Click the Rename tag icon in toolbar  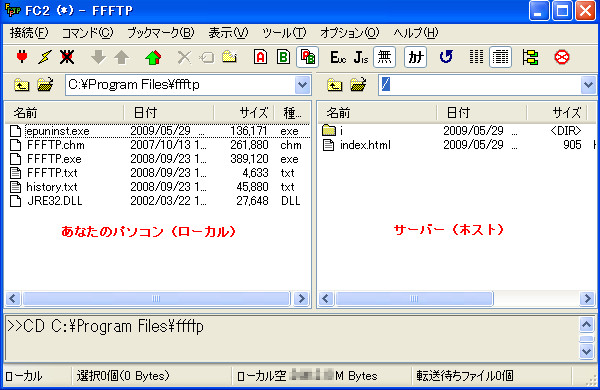click(x=207, y=57)
